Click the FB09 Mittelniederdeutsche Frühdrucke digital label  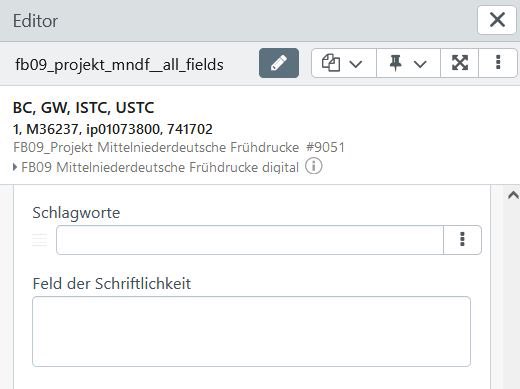[x=160, y=167]
